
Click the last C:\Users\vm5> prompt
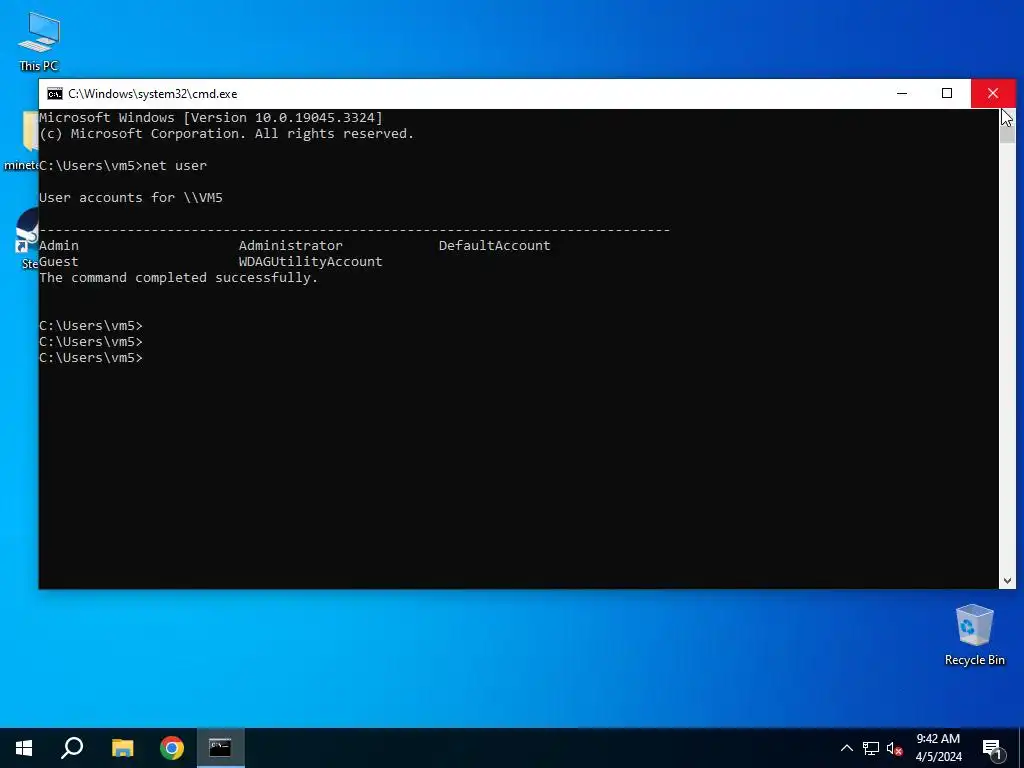(x=91, y=358)
